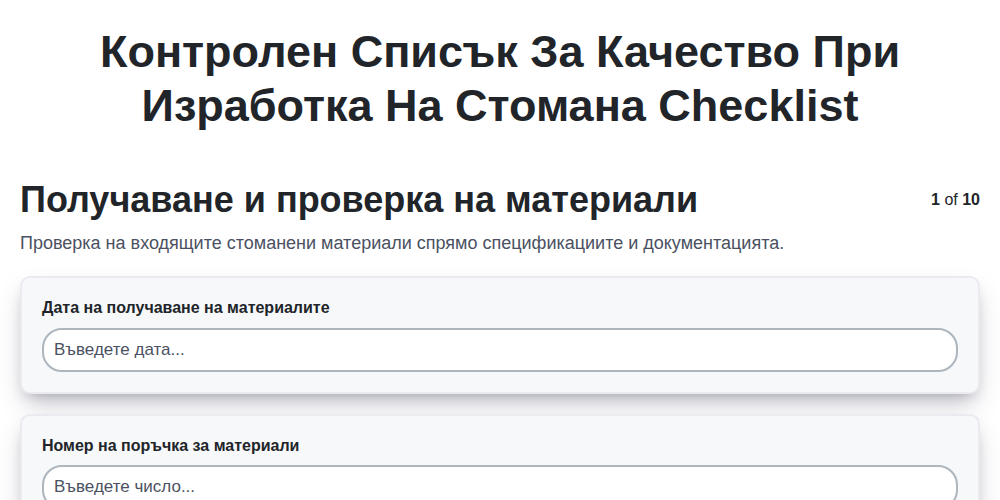
Task: Focus the 'Въведете число...' order number field
Action: [x=499, y=483]
